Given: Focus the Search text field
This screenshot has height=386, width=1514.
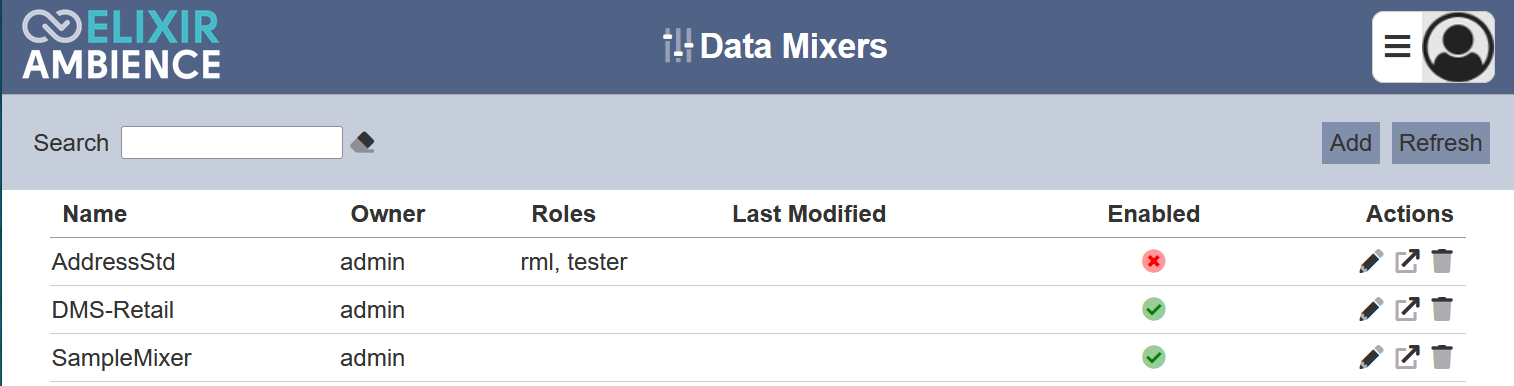Looking at the screenshot, I should point(232,143).
